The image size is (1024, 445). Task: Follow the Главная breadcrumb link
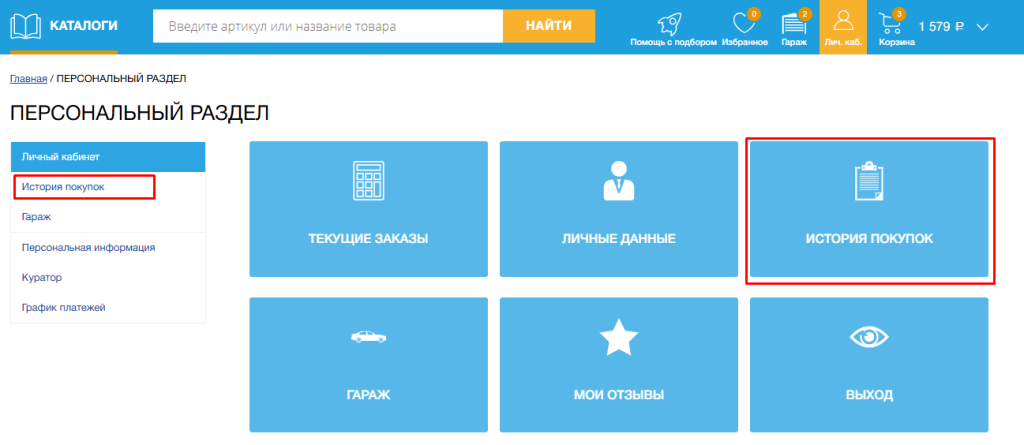(28, 78)
